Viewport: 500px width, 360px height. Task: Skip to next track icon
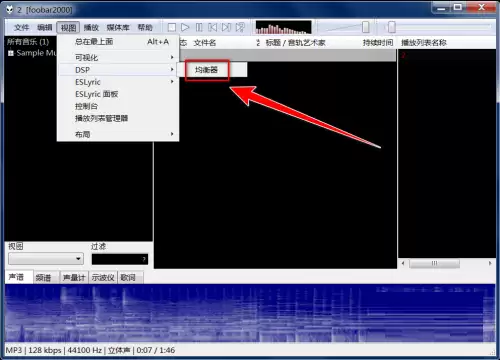coord(226,27)
